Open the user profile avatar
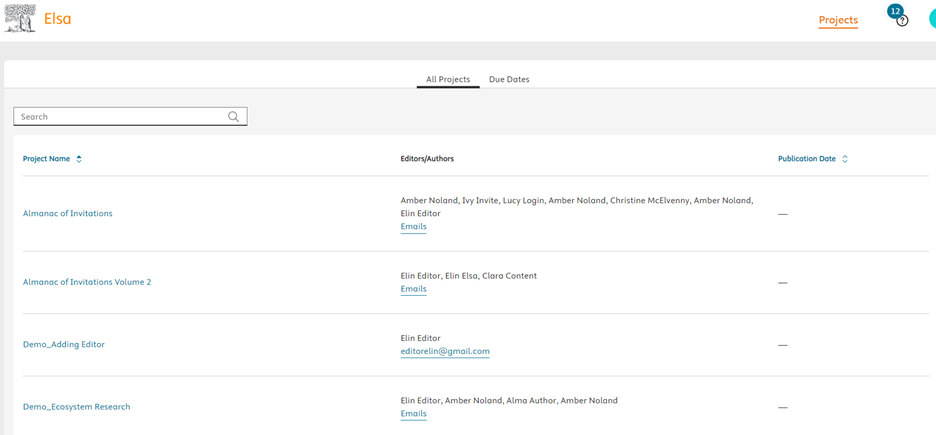 tap(931, 19)
